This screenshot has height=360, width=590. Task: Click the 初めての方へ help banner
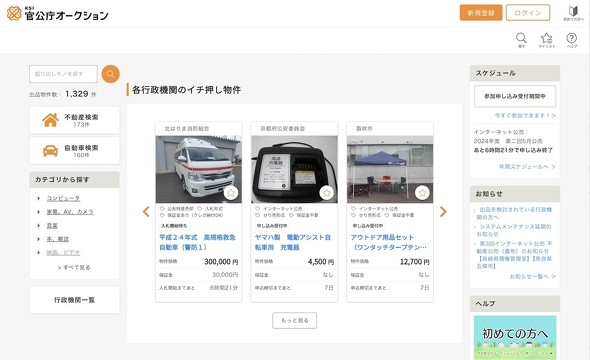[515, 337]
